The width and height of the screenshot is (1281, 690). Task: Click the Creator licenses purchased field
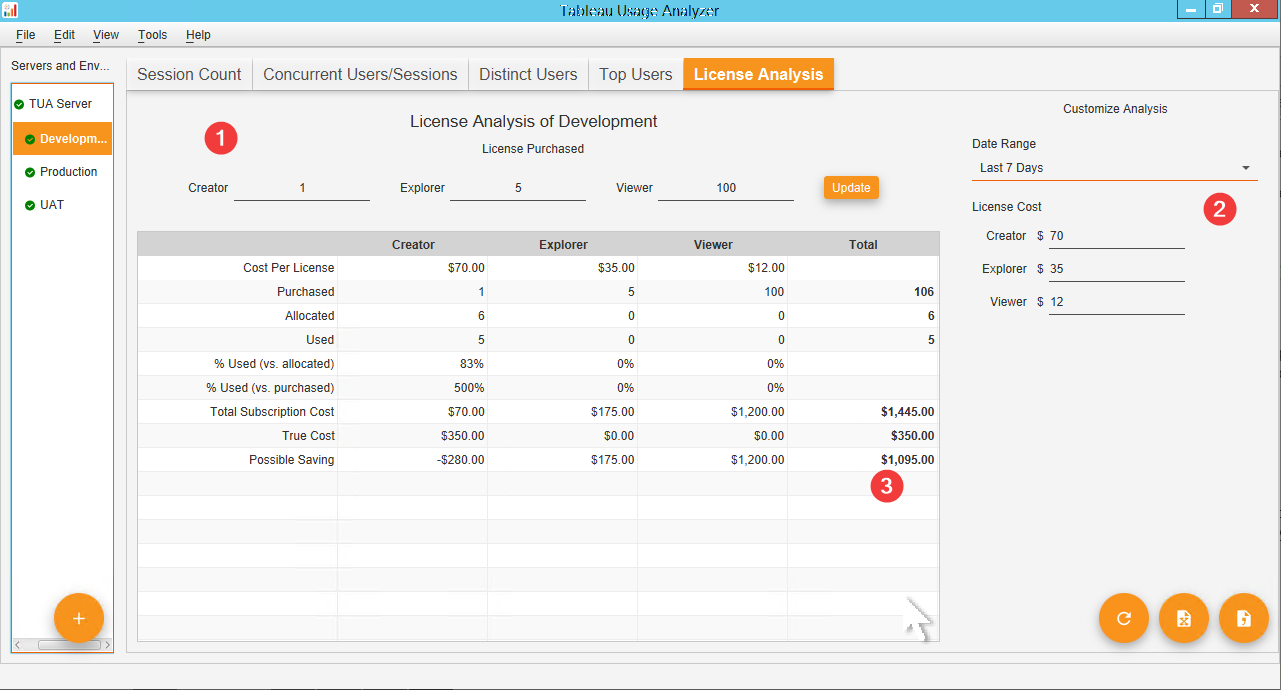click(302, 188)
